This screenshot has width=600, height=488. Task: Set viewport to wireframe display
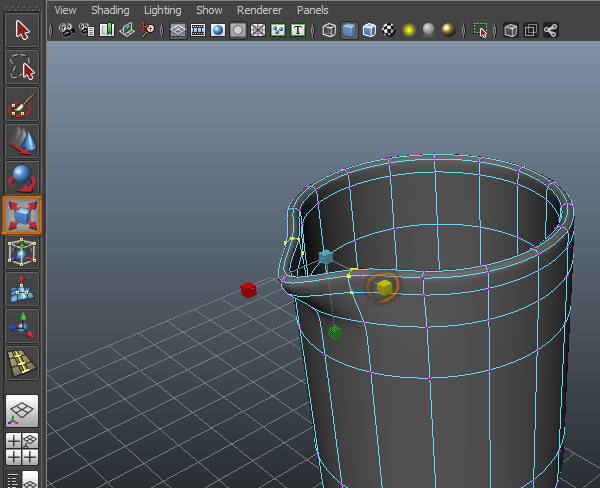[329, 30]
